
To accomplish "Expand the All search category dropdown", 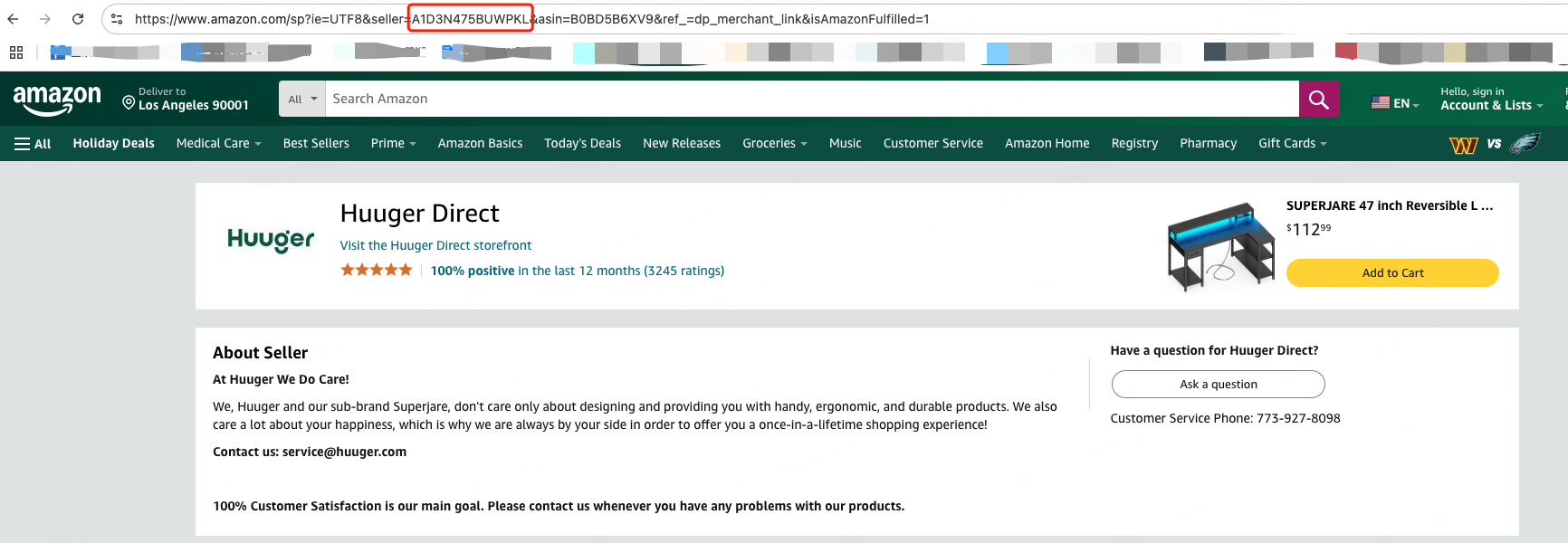I will point(302,99).
